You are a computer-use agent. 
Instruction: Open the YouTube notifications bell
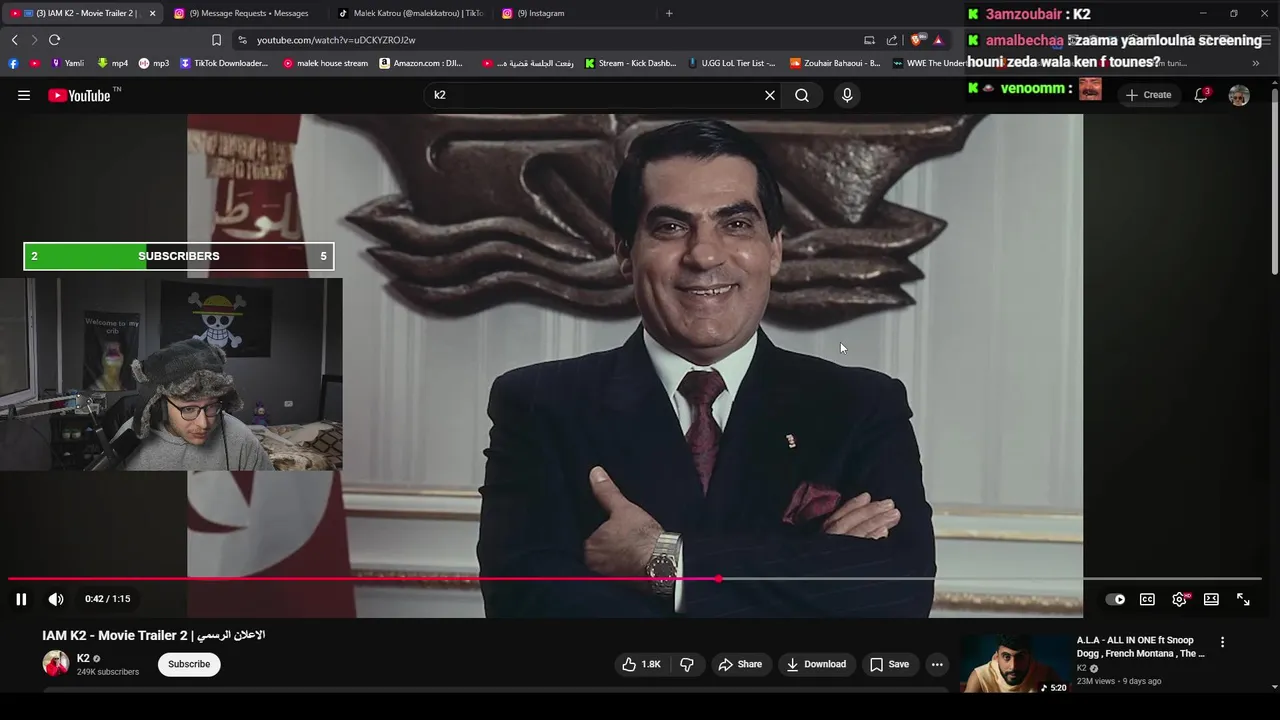click(1201, 95)
